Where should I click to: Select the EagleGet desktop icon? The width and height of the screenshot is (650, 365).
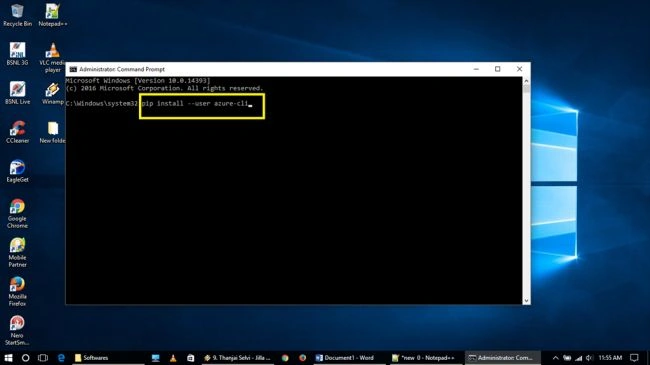(x=17, y=171)
